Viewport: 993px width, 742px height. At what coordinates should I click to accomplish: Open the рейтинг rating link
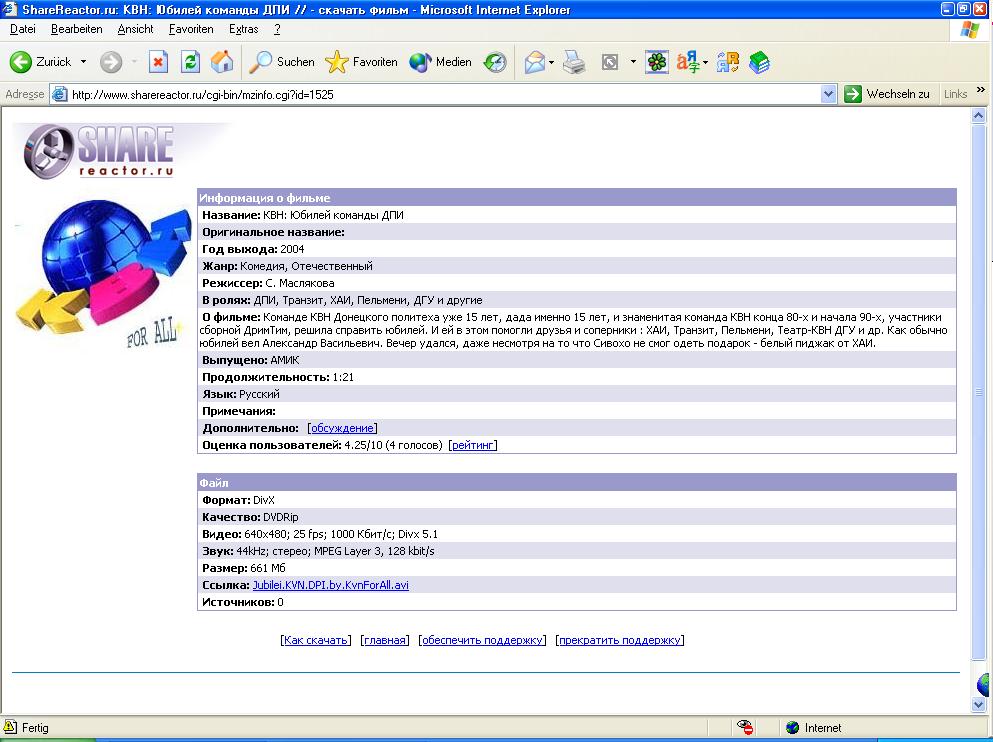coord(472,445)
